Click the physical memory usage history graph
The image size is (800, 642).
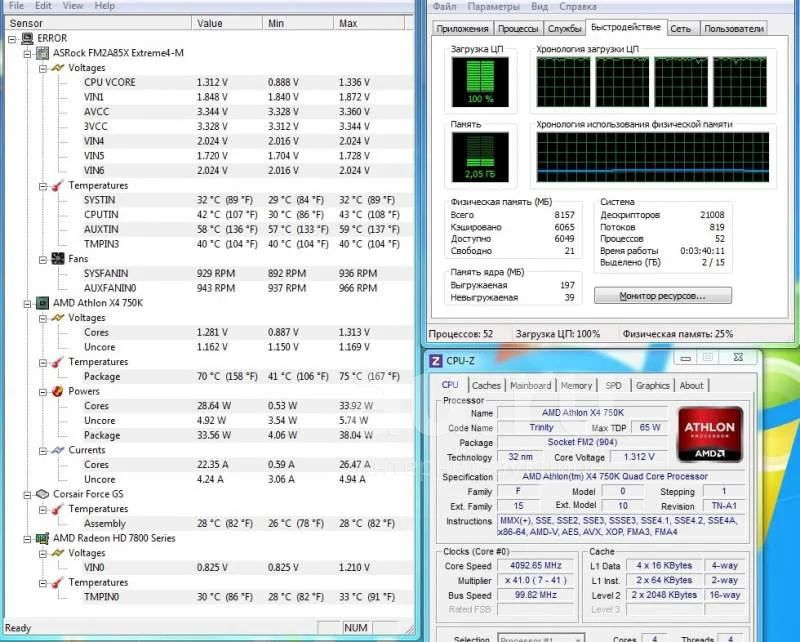coord(653,157)
